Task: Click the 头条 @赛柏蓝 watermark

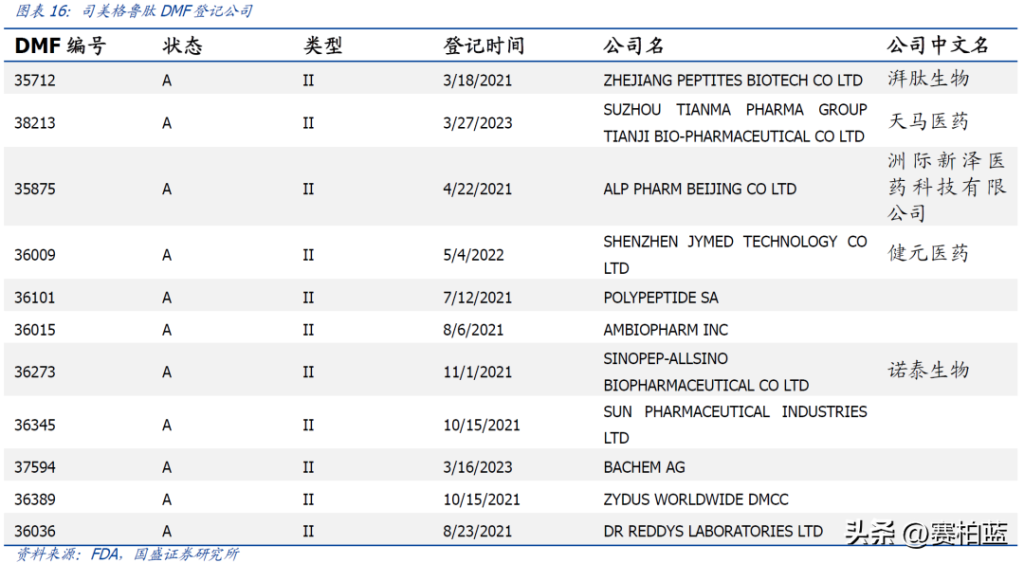Action: click(x=926, y=532)
